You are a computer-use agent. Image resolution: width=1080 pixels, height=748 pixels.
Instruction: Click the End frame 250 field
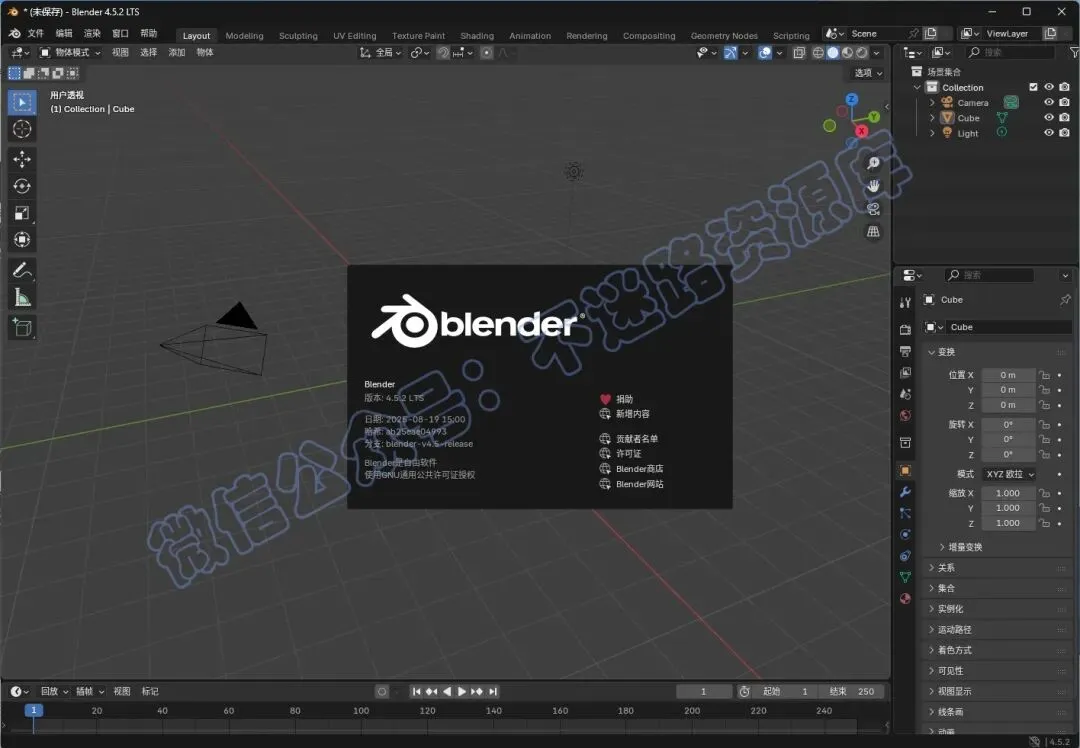tap(851, 692)
